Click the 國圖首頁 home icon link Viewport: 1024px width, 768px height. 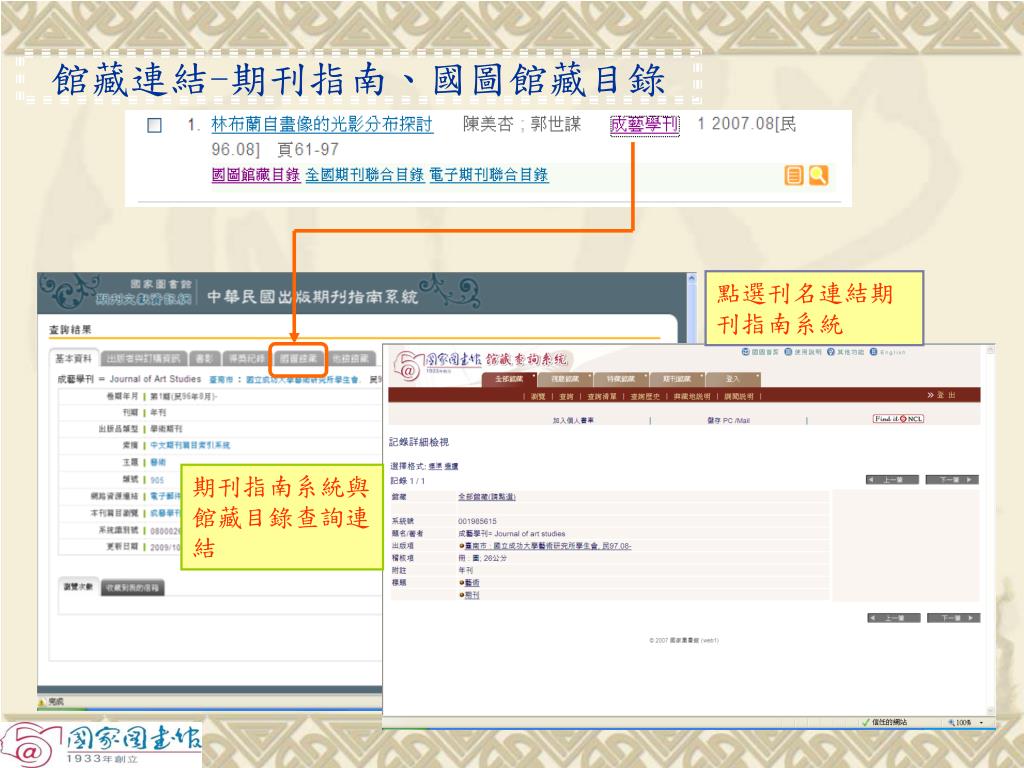[760, 352]
